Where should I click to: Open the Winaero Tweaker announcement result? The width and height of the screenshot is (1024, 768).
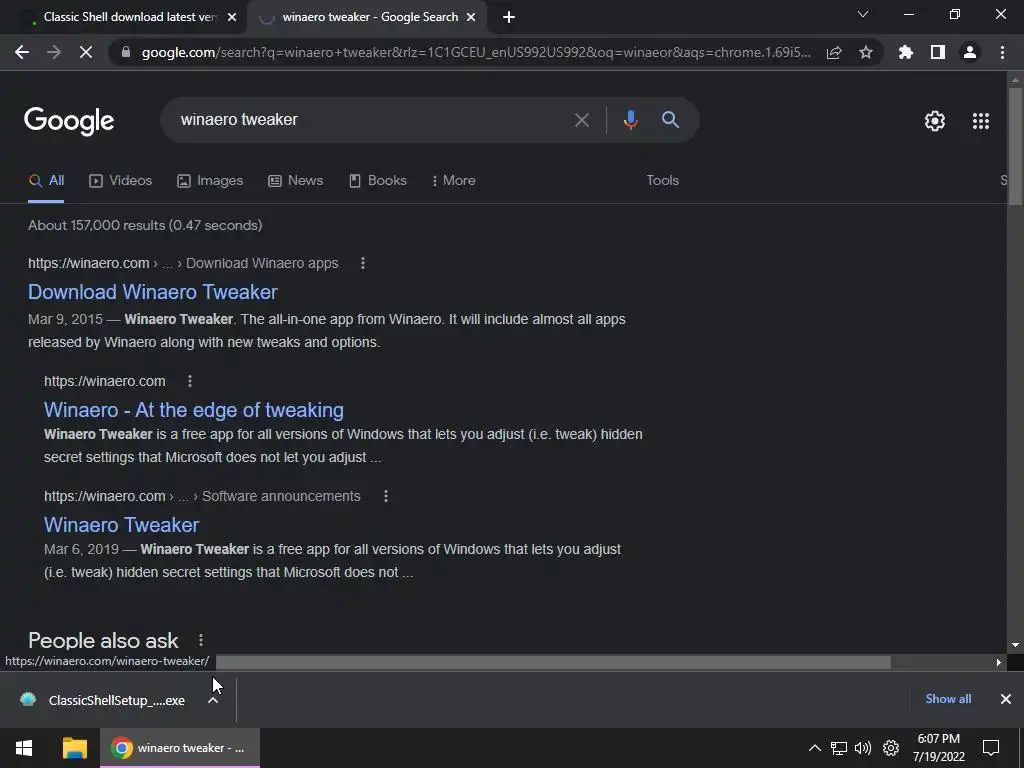click(x=121, y=524)
